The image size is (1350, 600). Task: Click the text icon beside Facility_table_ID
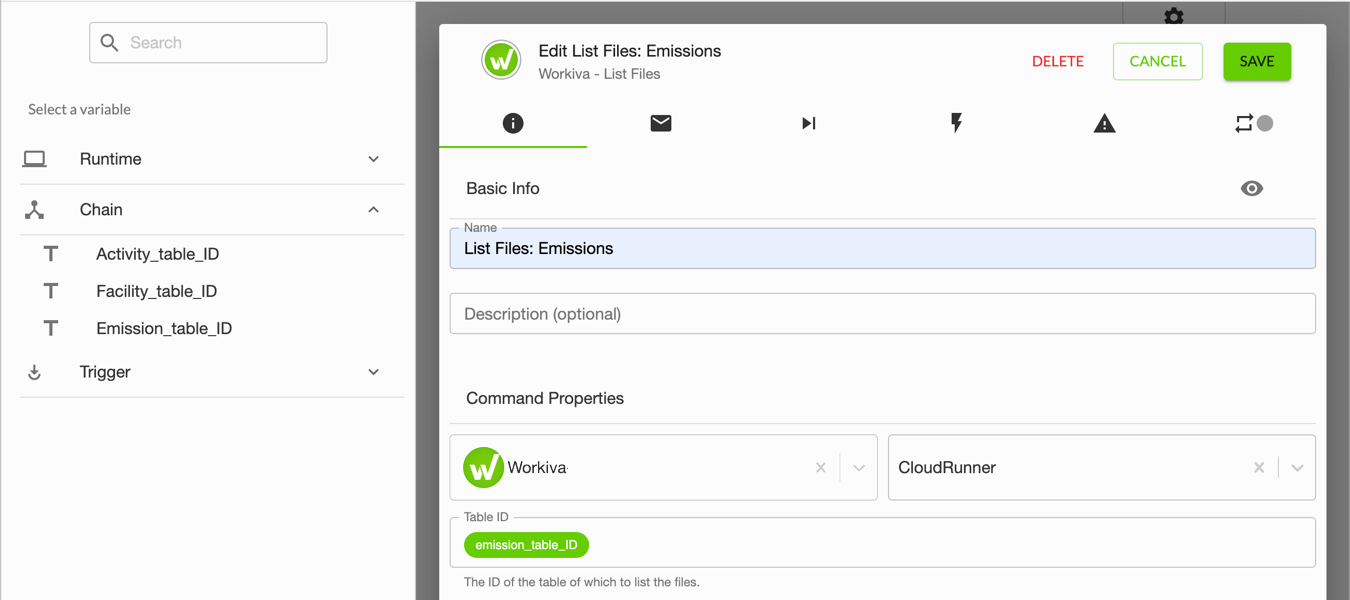(51, 291)
